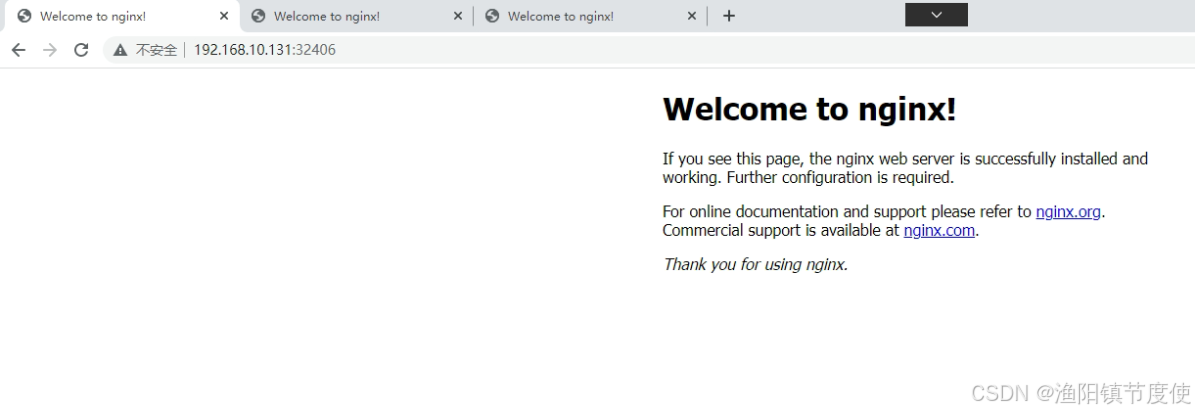The image size is (1195, 413).
Task: Open the nginx.com commercial support link
Action: 939,230
